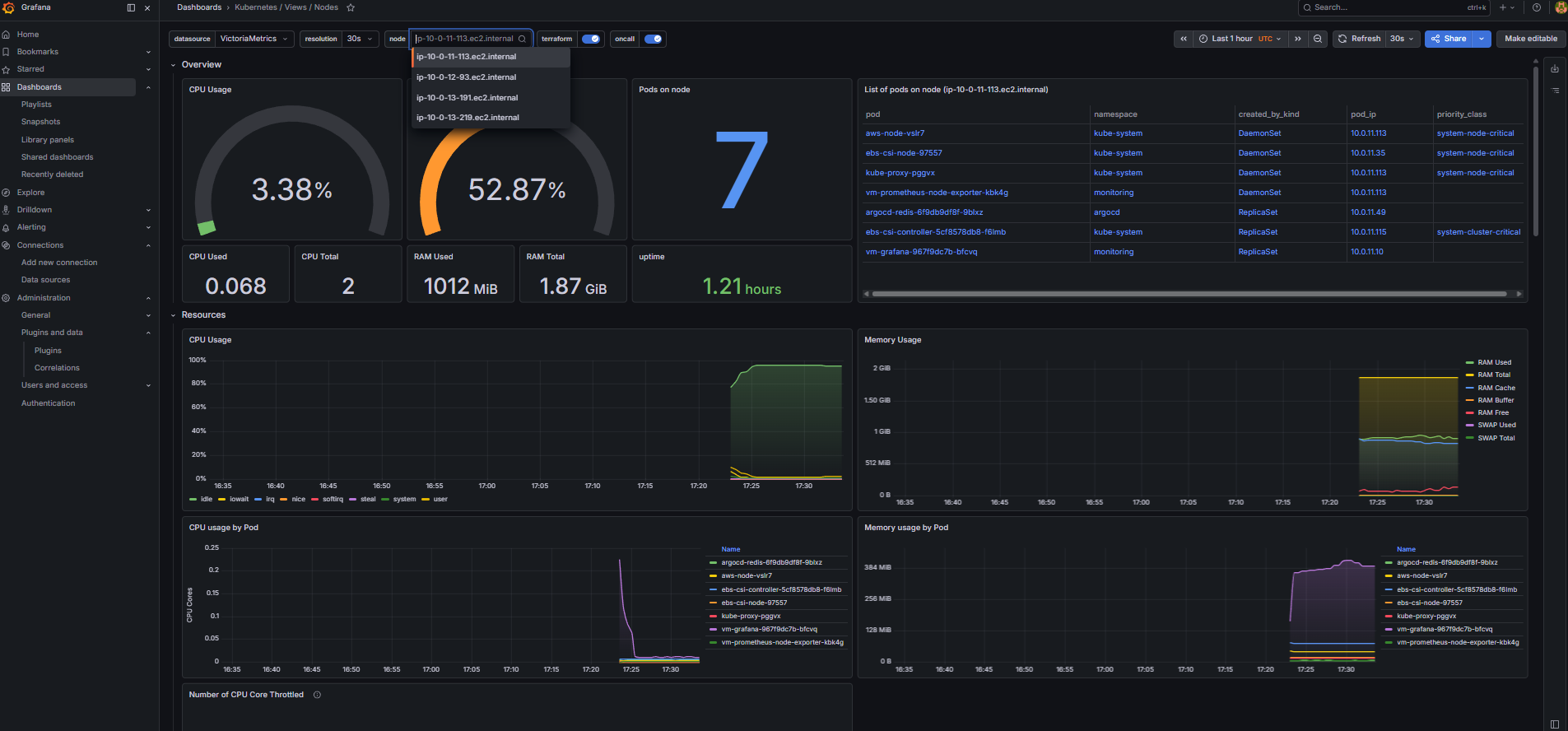Open vm-grafana-967f9dc7b-bfcvq pod link in table
Screen dimensions: 1568x731
pyautogui.click(x=921, y=252)
